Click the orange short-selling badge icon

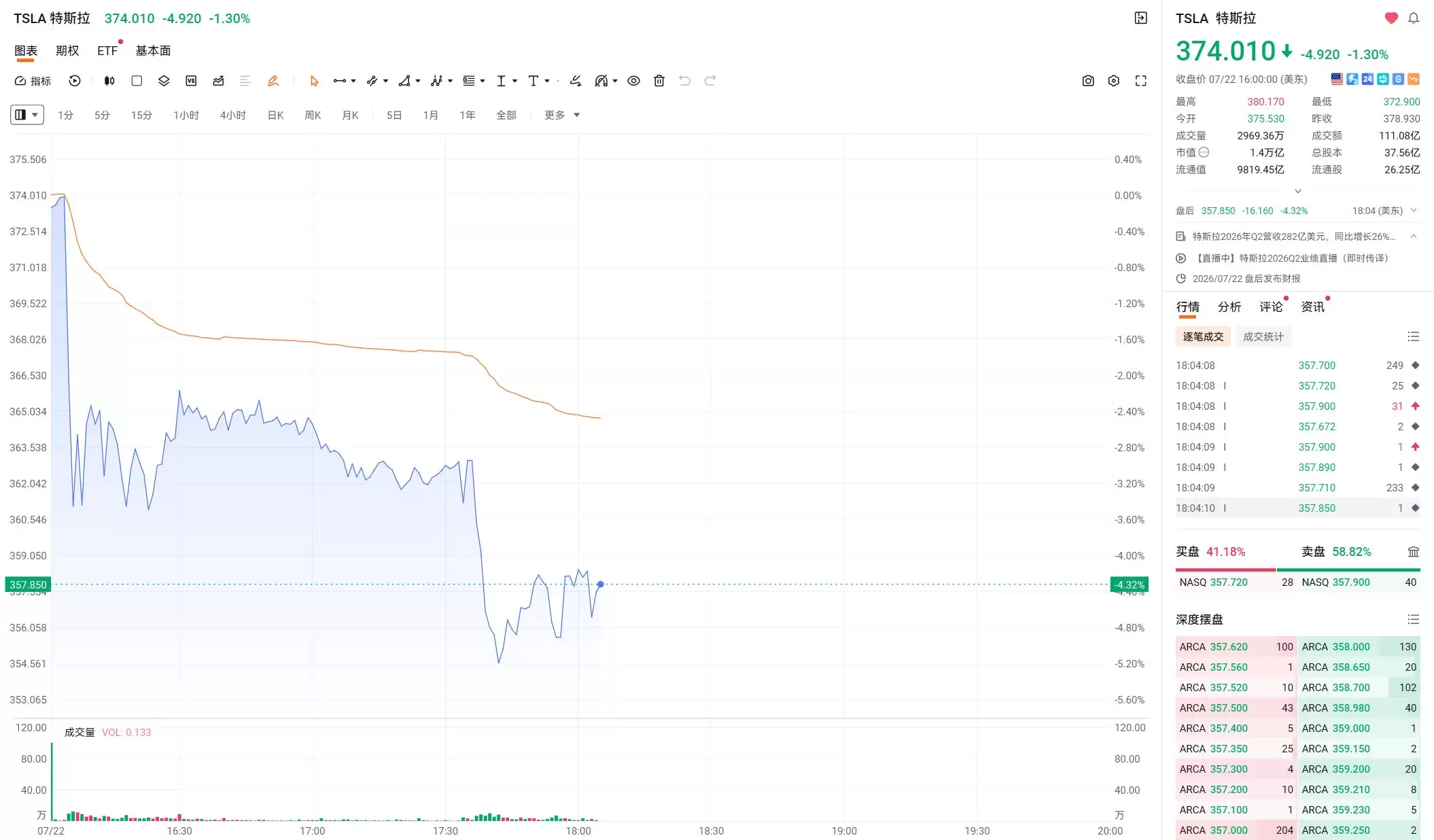[x=1414, y=79]
